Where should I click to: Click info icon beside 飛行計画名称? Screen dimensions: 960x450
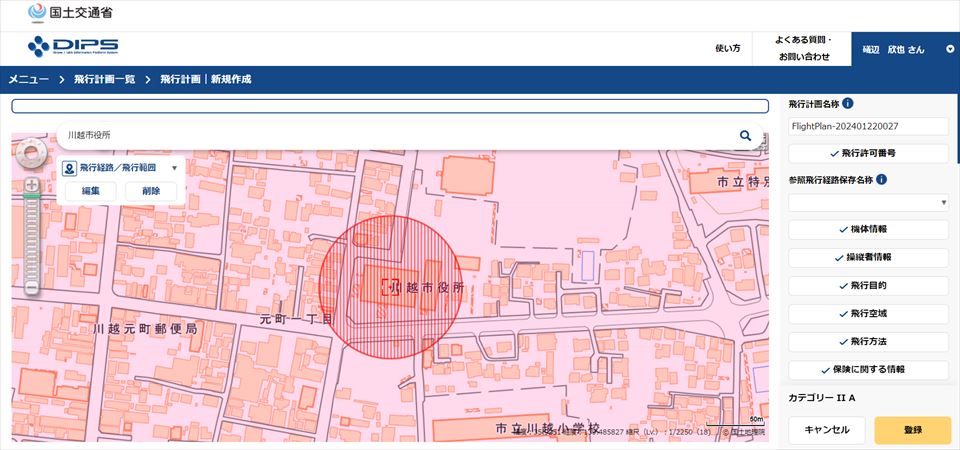point(848,103)
